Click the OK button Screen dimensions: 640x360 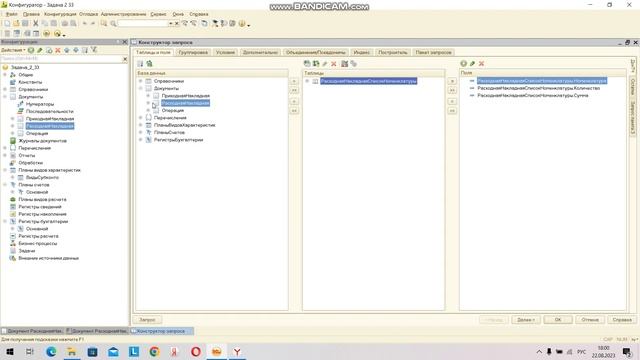(558, 320)
